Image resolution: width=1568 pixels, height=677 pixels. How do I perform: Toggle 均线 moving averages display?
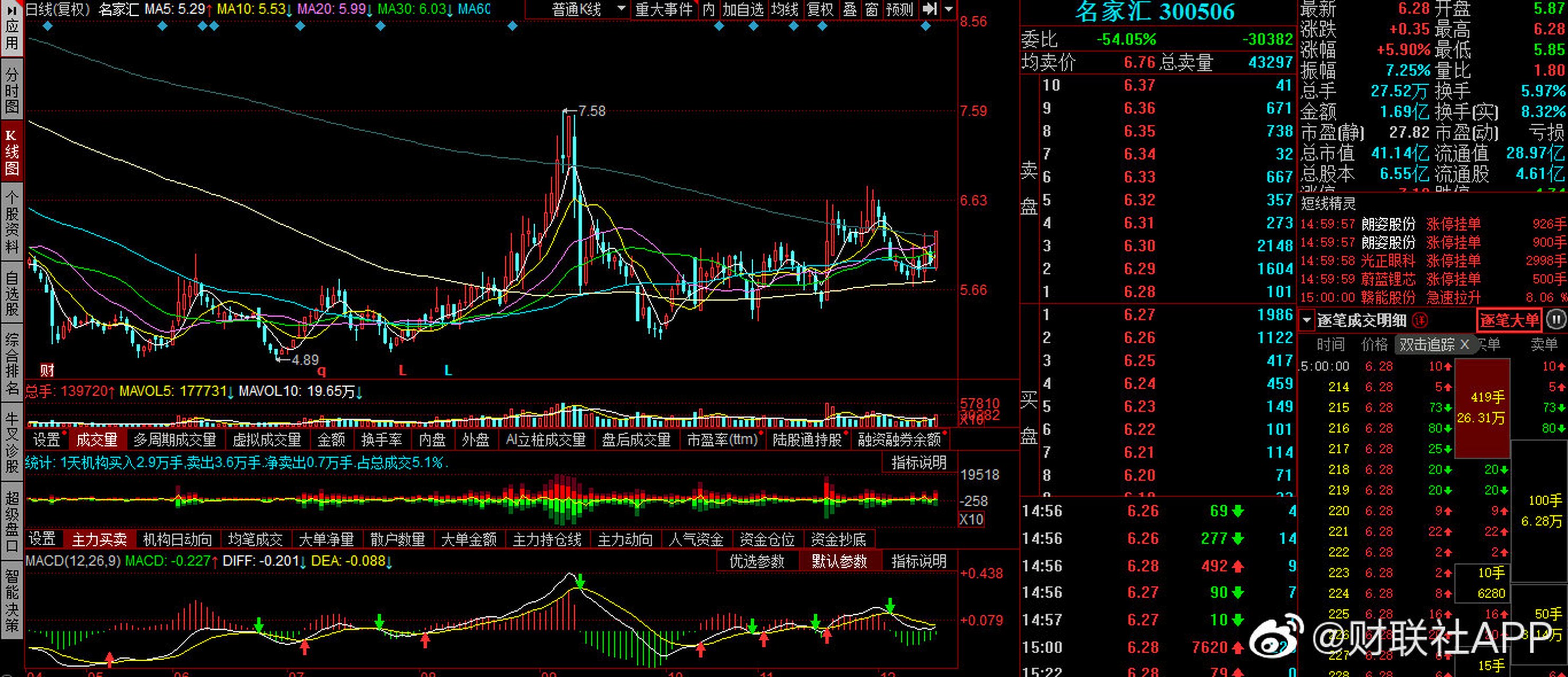[x=785, y=9]
